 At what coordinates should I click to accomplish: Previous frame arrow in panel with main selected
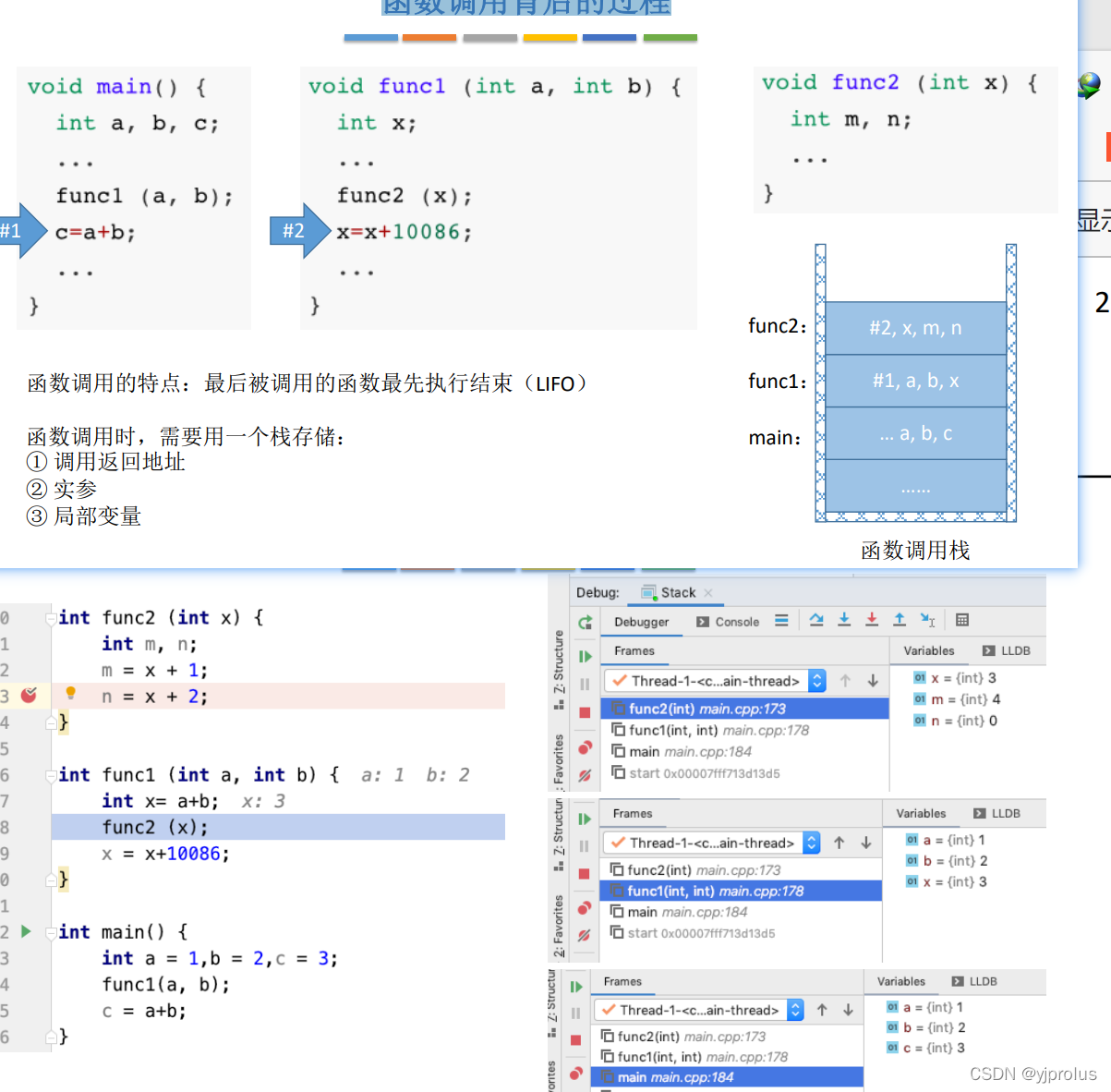[x=822, y=1010]
